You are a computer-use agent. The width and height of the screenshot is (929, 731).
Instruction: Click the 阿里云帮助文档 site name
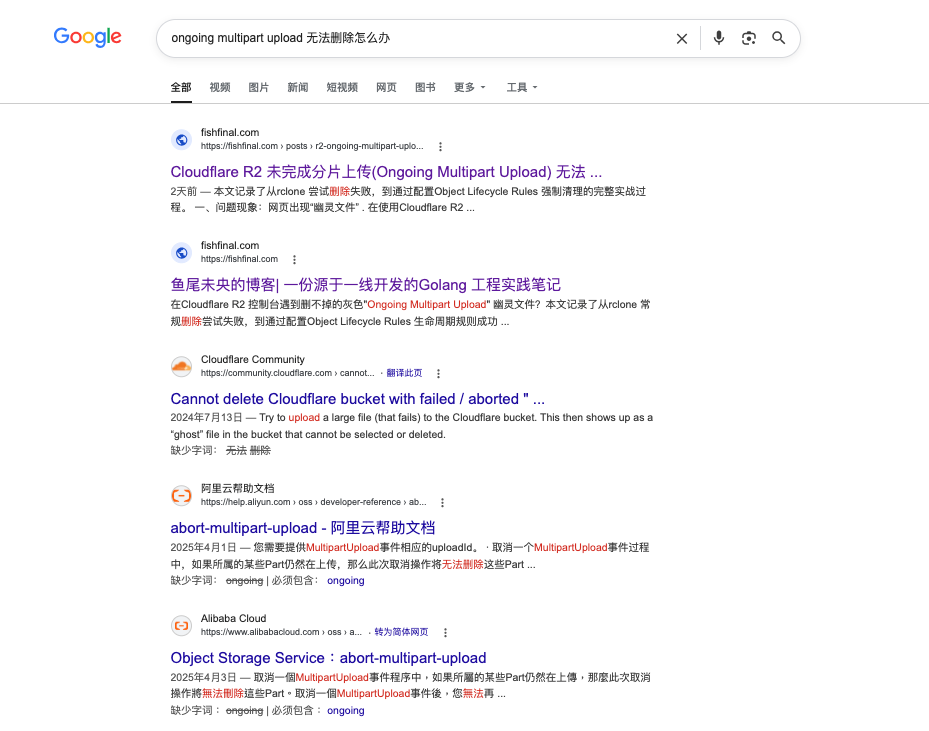pos(238,488)
